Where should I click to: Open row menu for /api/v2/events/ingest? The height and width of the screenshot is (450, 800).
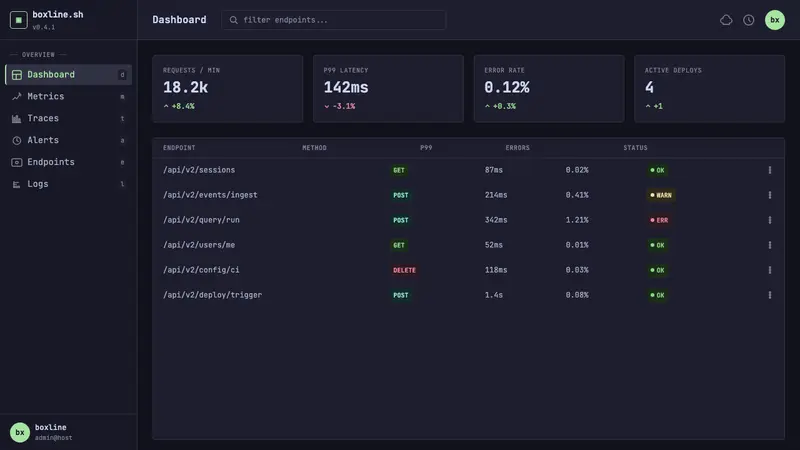point(769,195)
